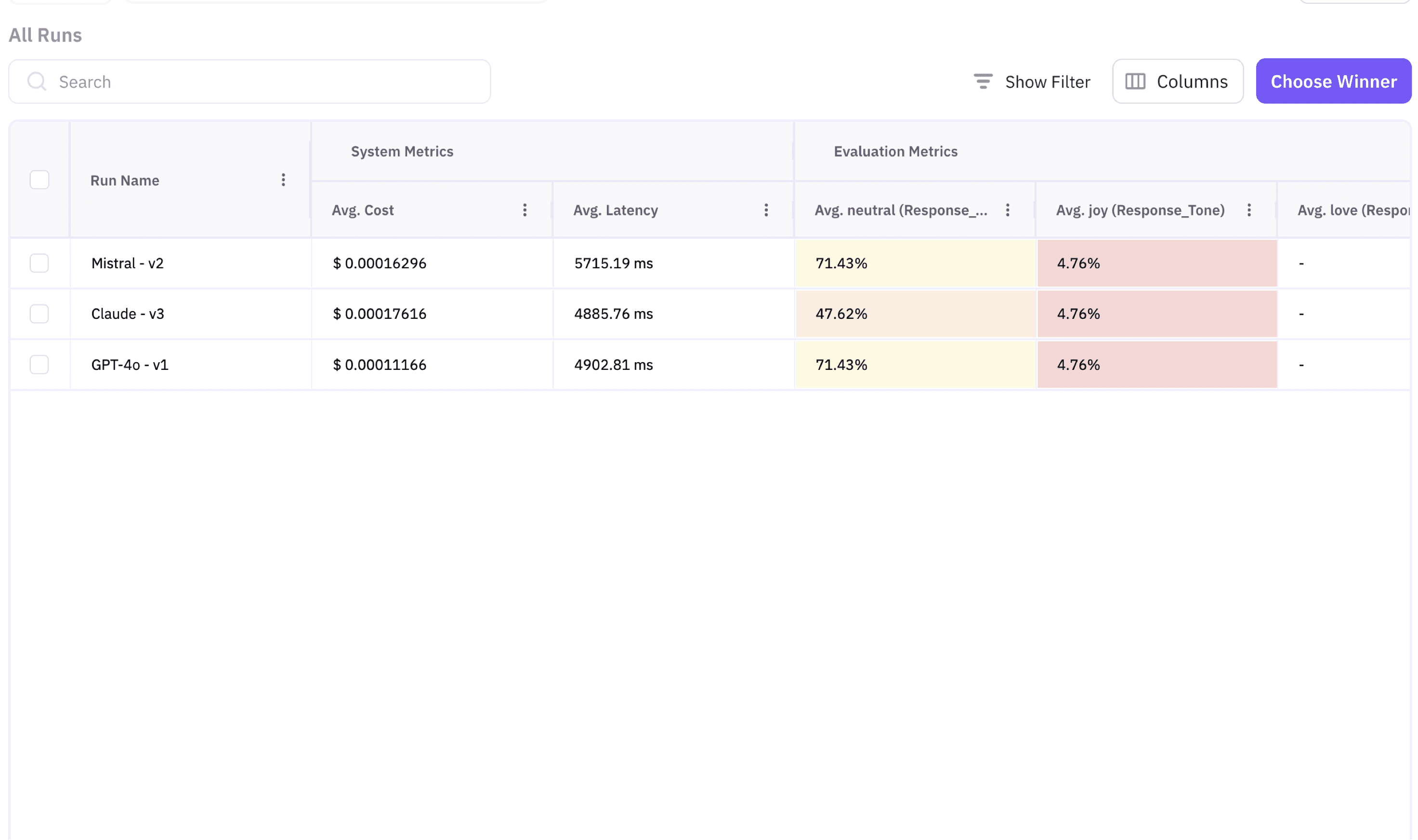
Task: Select the yellow 71.43% neutral cell for Mistral
Action: coord(915,262)
